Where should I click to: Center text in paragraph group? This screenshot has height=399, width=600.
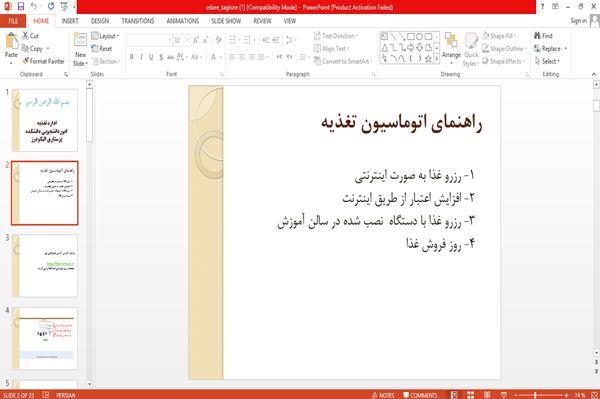pyautogui.click(x=242, y=57)
